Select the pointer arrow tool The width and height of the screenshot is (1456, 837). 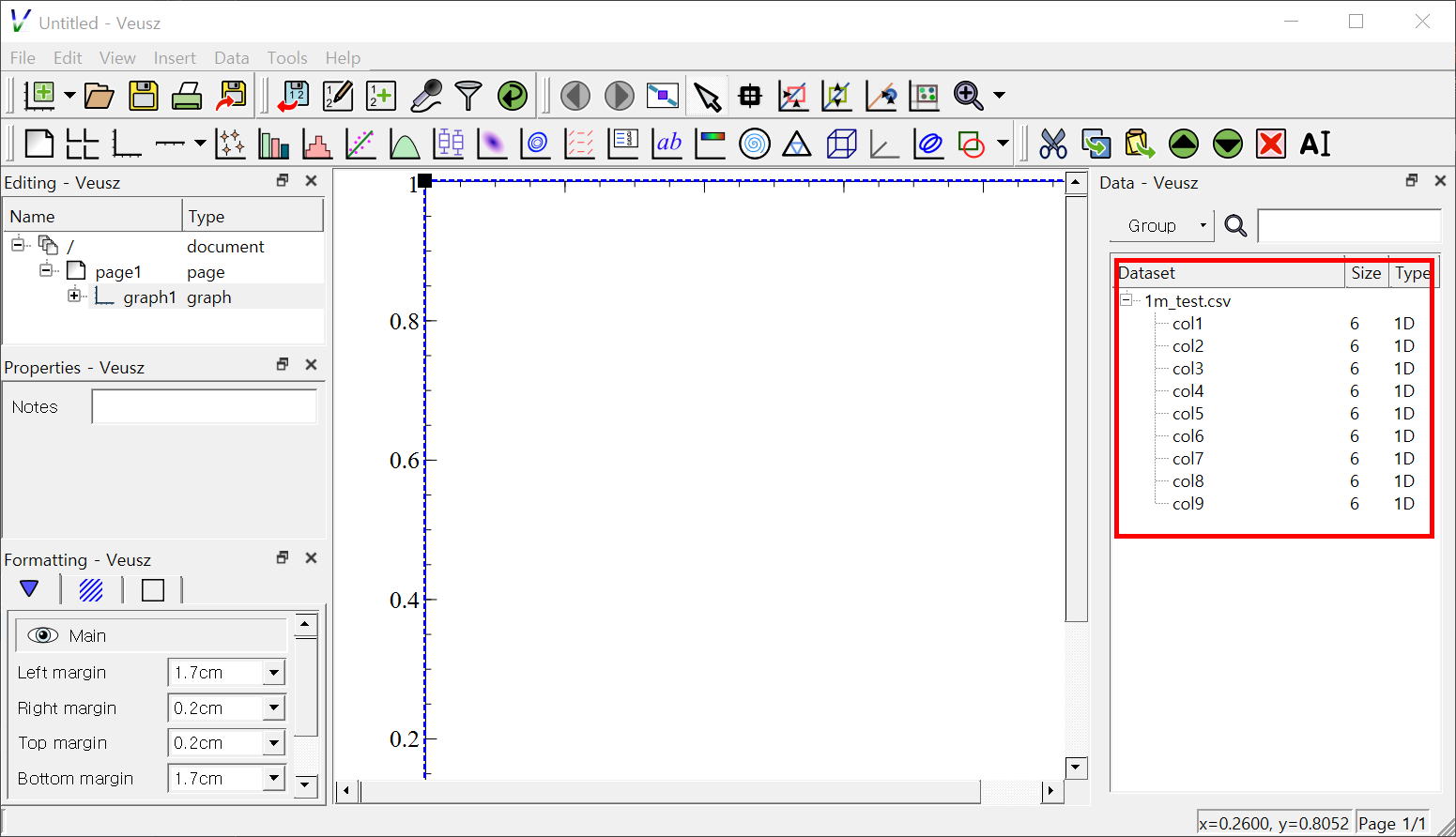tap(707, 96)
